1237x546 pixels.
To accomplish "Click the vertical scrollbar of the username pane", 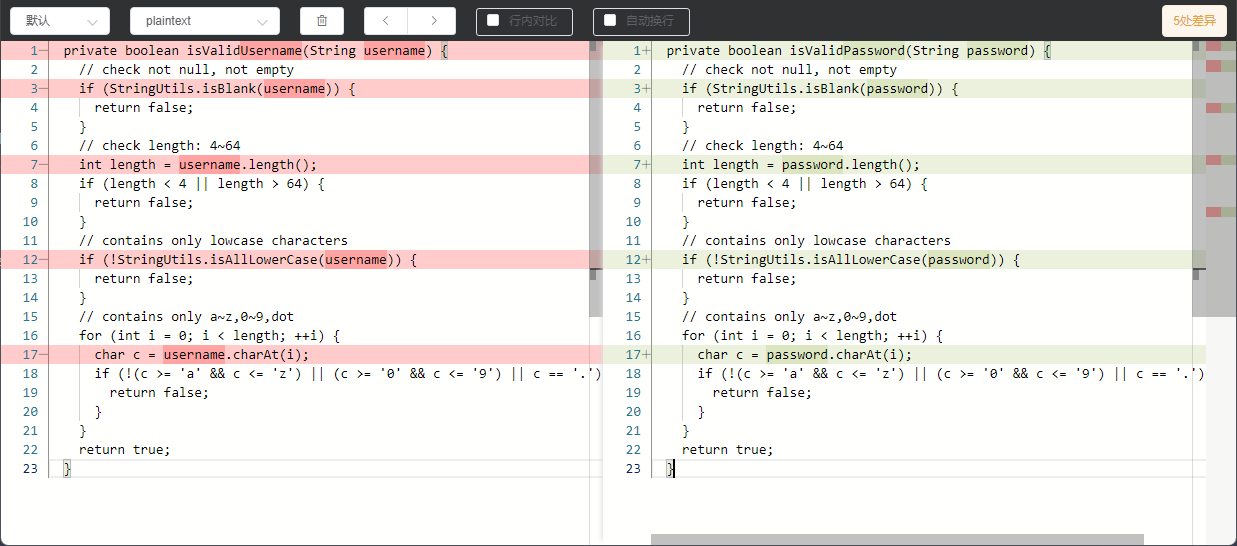I will [x=595, y=178].
